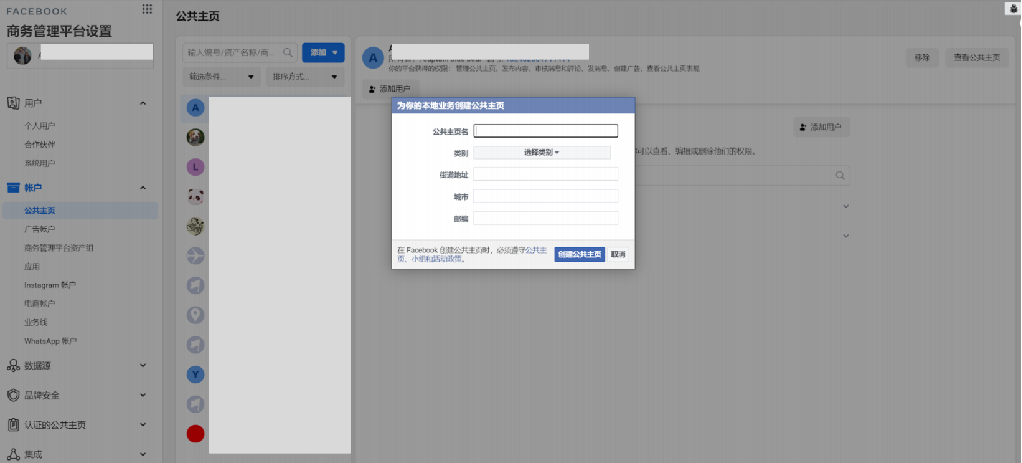Select the airplane page icon in list

click(x=196, y=256)
